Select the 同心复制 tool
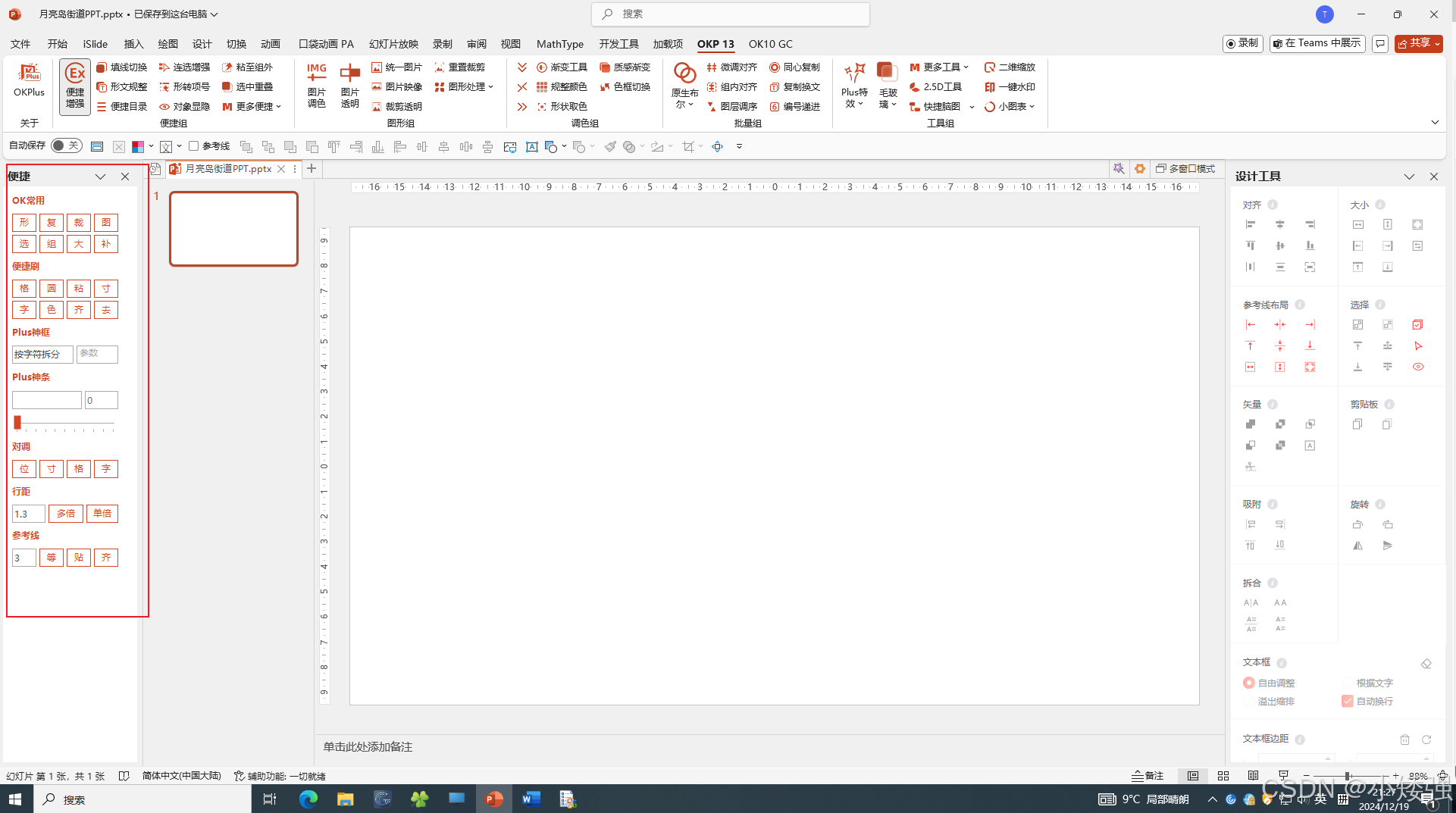 click(x=794, y=67)
